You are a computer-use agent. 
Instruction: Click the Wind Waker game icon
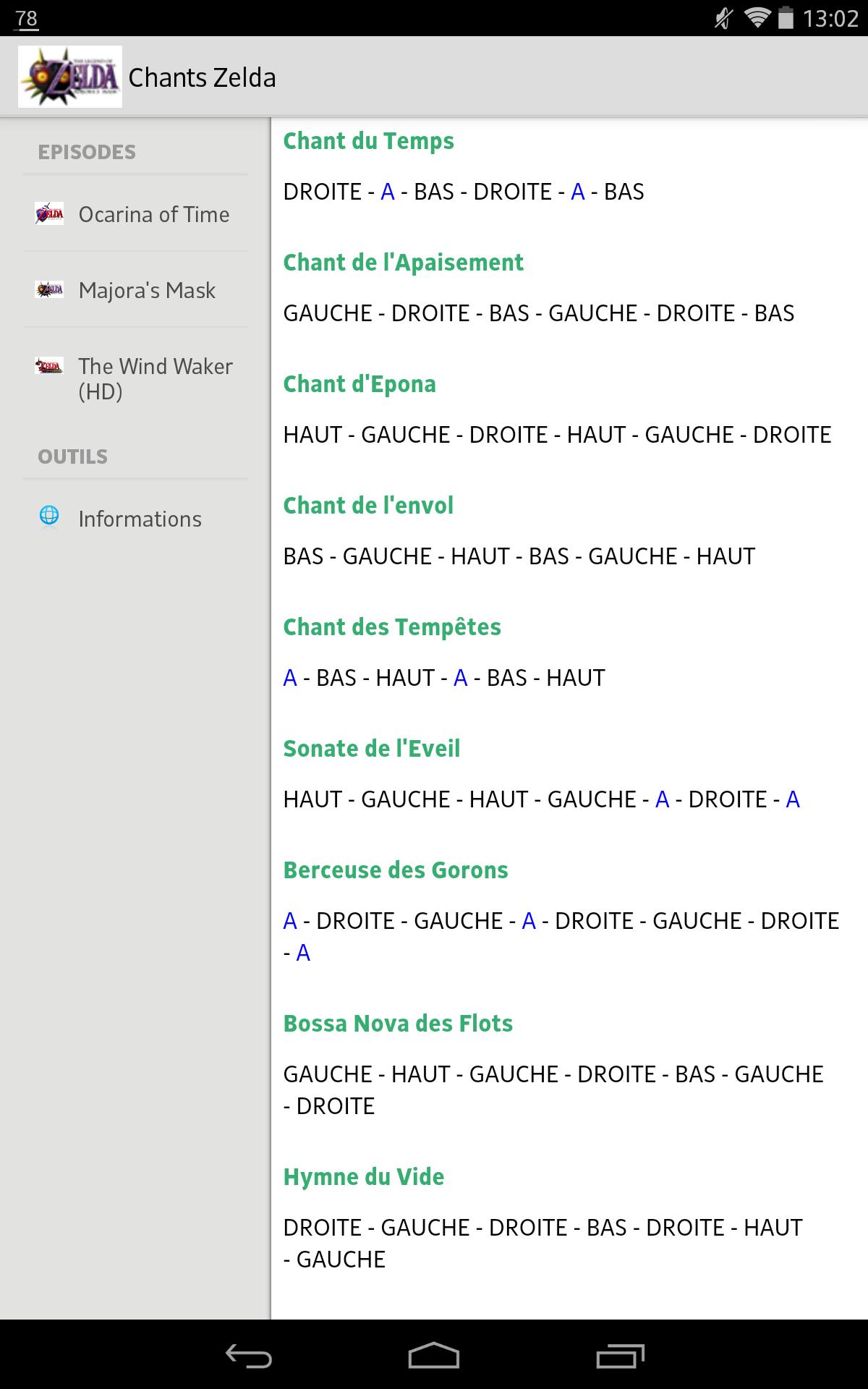point(49,366)
